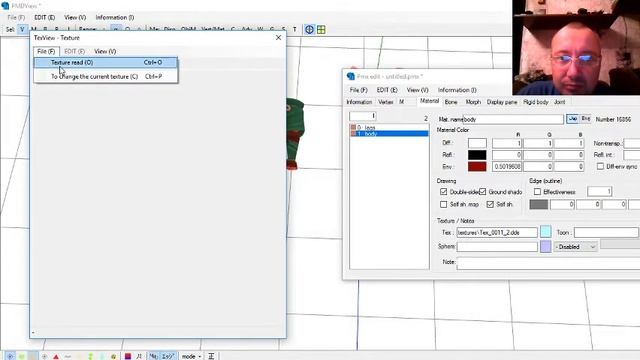Viewport: 640px width, 360px height.
Task: Click the light cyan texture browse button
Action: [546, 232]
